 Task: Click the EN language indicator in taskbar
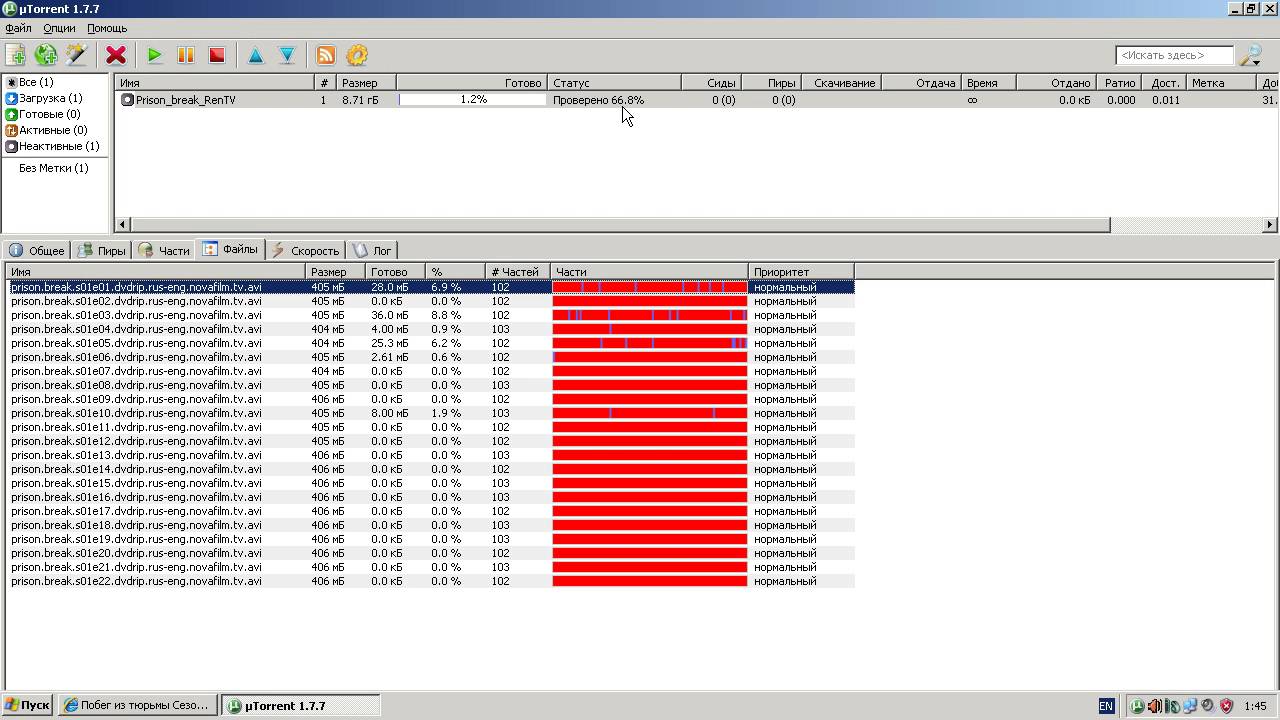(1106, 706)
